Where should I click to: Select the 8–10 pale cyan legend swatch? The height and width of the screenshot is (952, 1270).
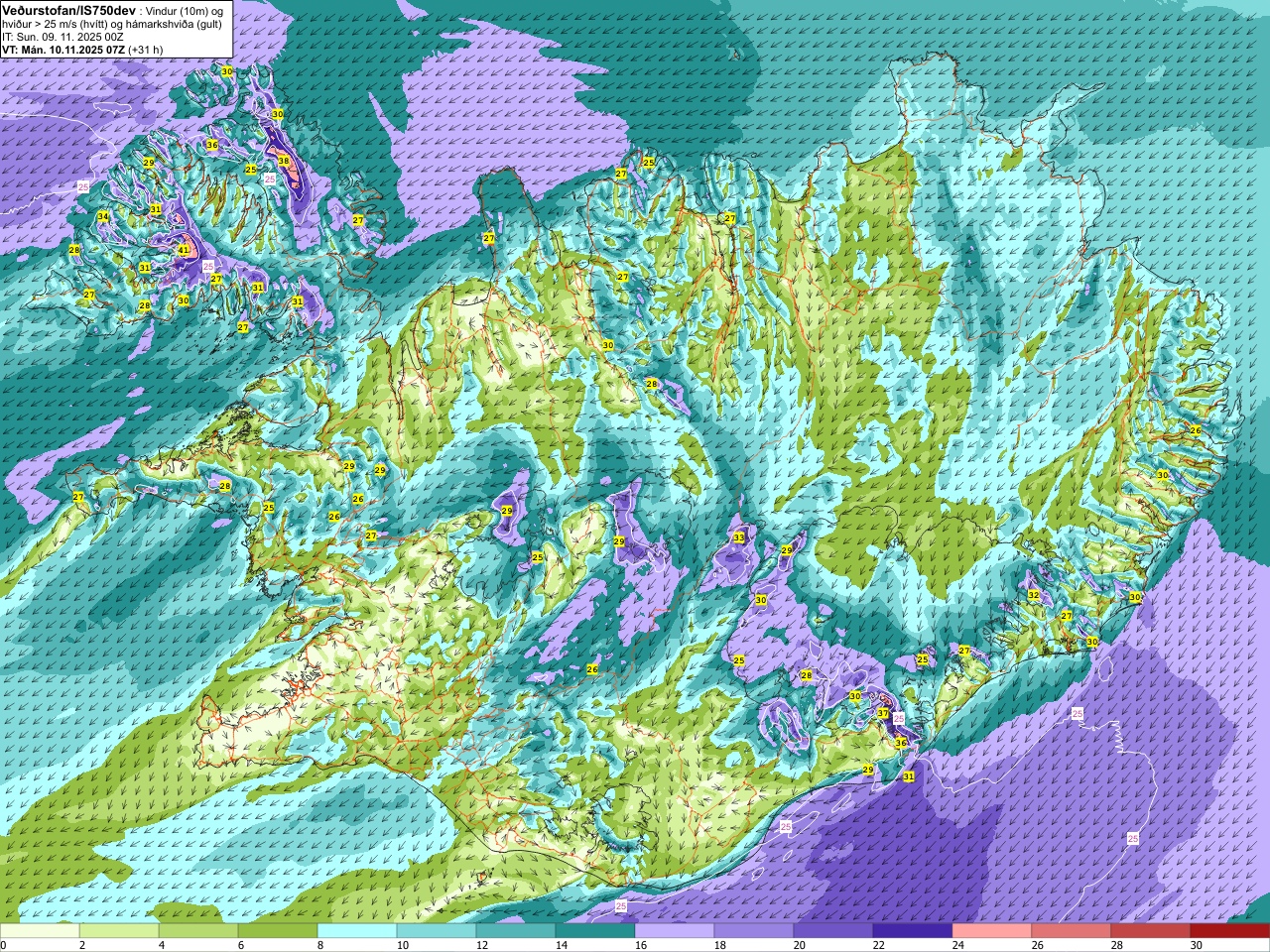click(357, 931)
